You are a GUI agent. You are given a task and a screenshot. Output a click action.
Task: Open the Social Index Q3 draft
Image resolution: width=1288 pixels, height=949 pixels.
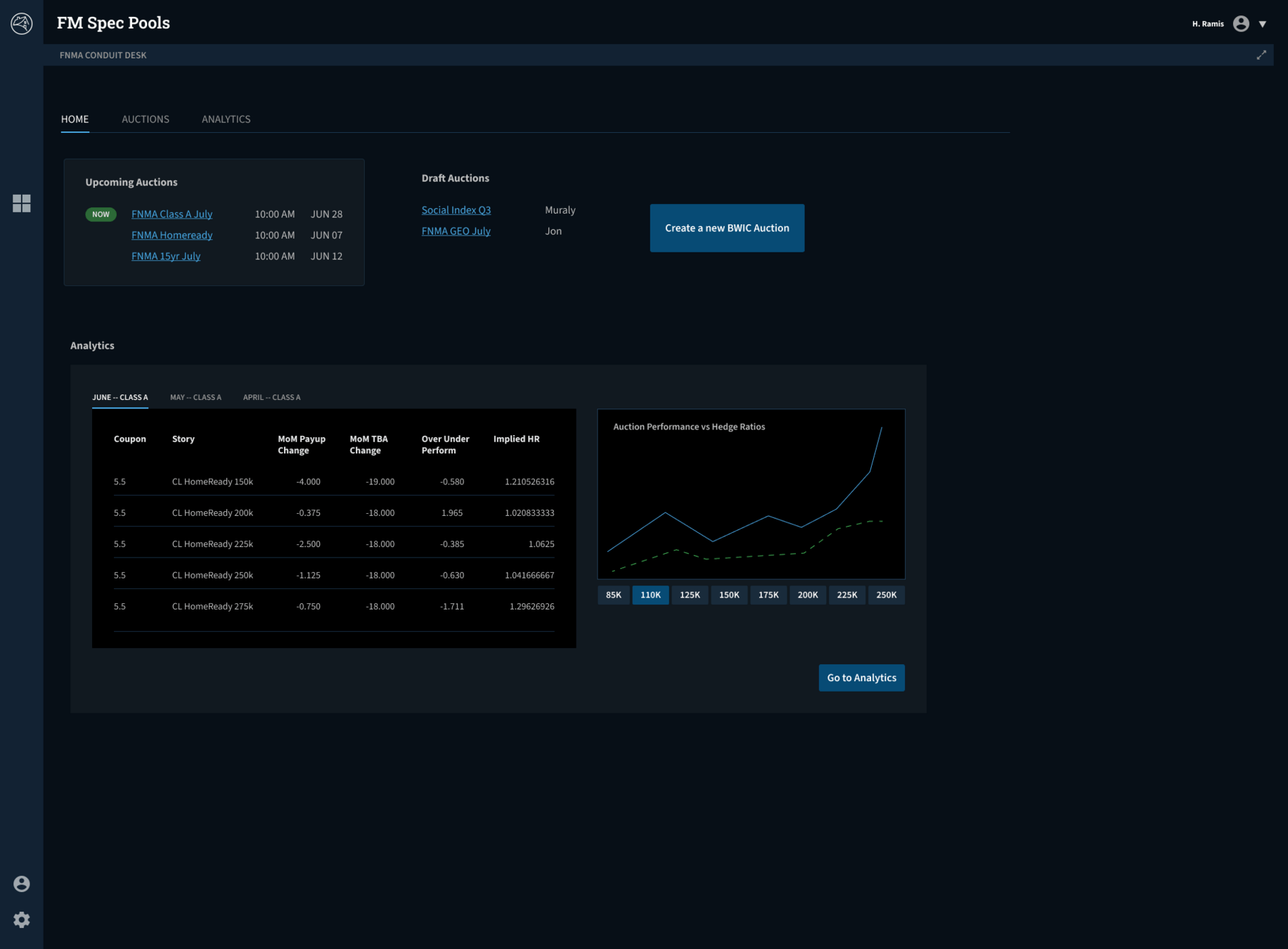(456, 209)
